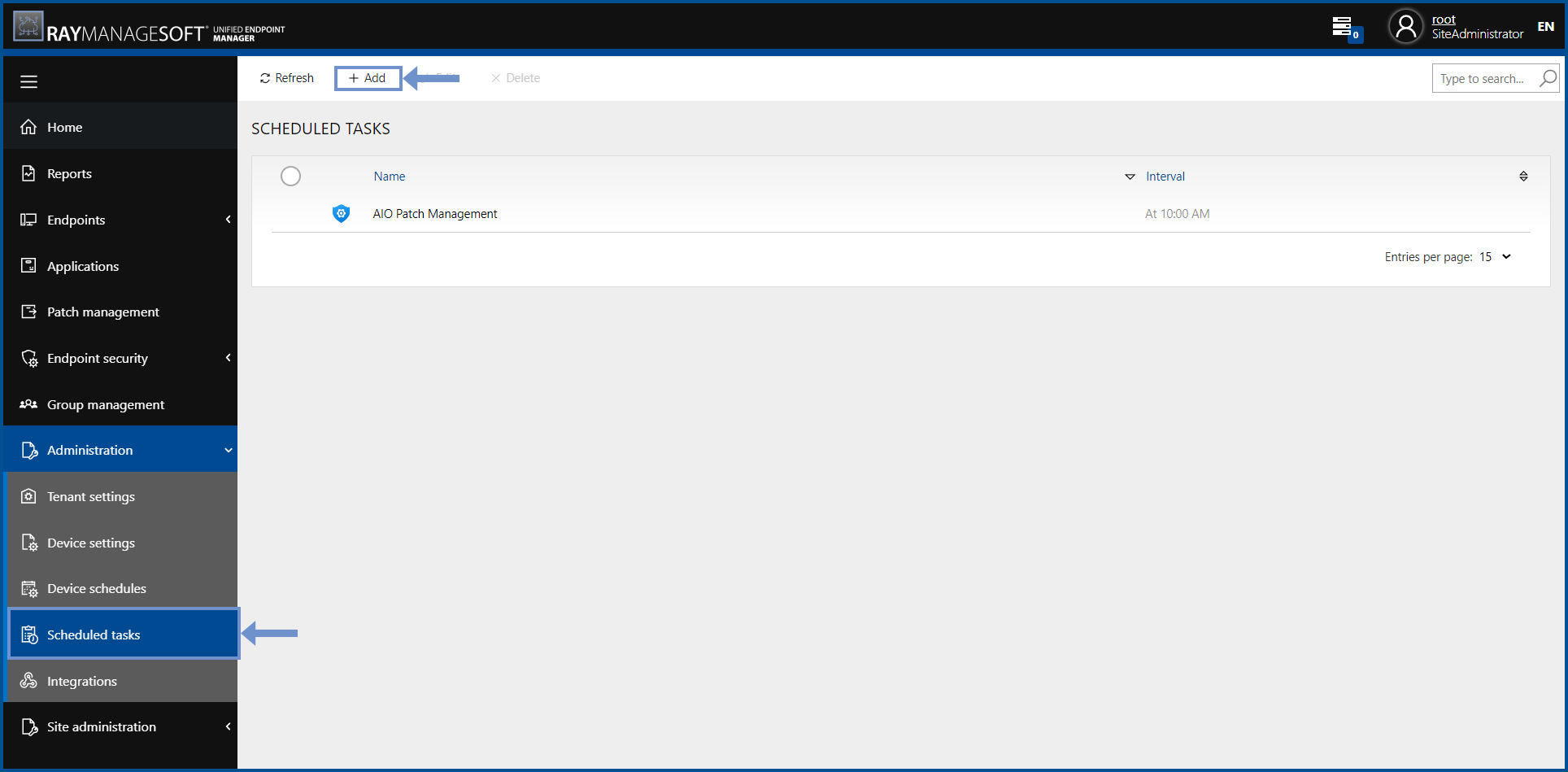Image resolution: width=1568 pixels, height=772 pixels.
Task: Click the shield icon next to AIO Patch Management
Action: (341, 213)
